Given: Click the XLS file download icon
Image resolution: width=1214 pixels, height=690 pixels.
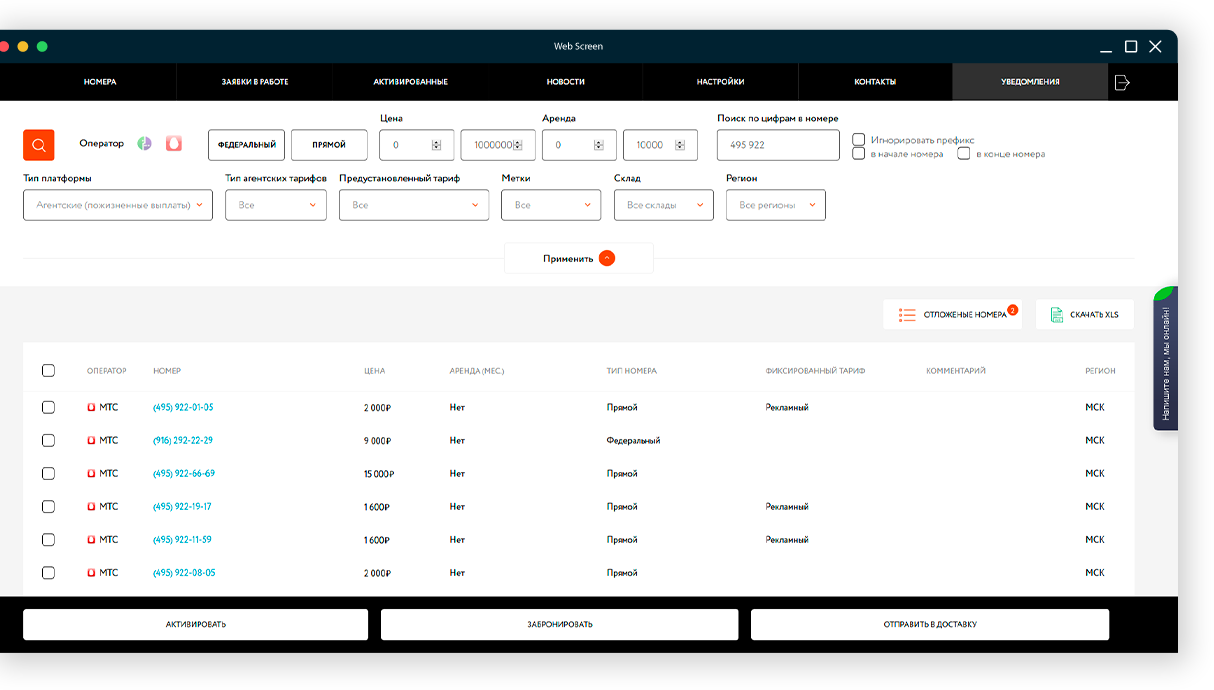Looking at the screenshot, I should [x=1056, y=315].
